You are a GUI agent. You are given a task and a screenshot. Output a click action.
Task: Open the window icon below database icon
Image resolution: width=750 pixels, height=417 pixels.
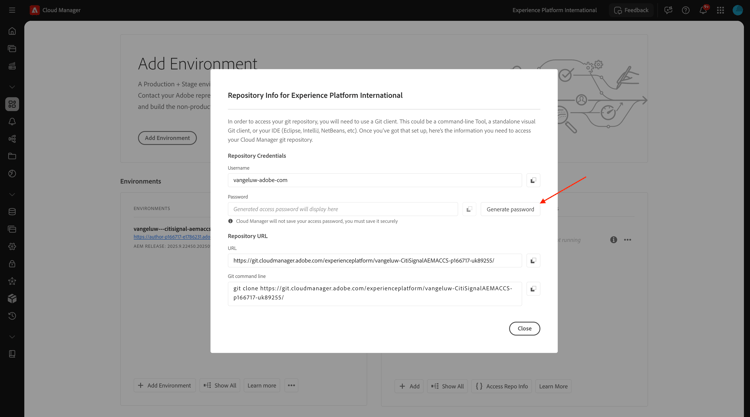click(x=12, y=229)
